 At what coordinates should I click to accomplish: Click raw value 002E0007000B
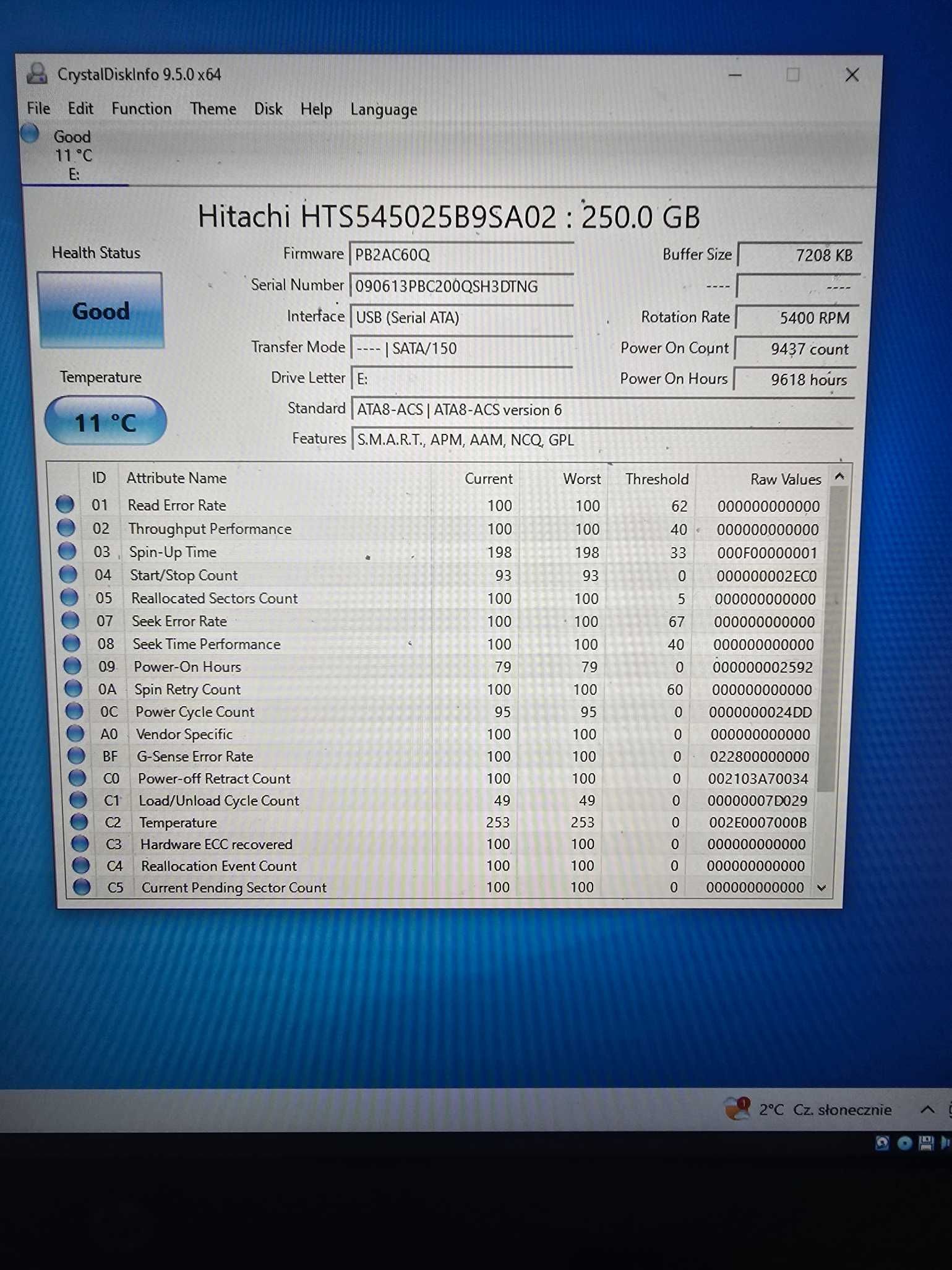(x=758, y=822)
